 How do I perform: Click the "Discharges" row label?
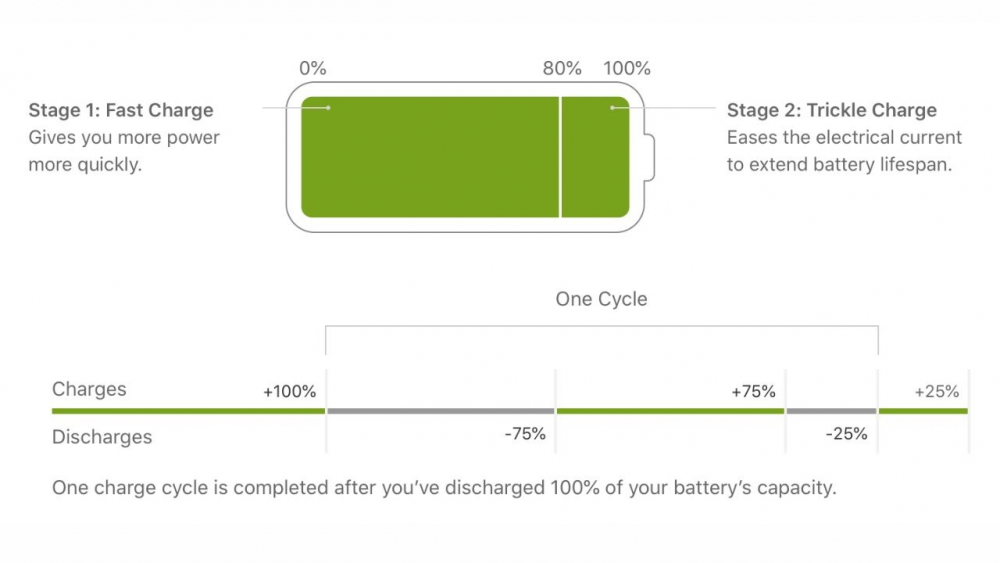pyautogui.click(x=102, y=436)
